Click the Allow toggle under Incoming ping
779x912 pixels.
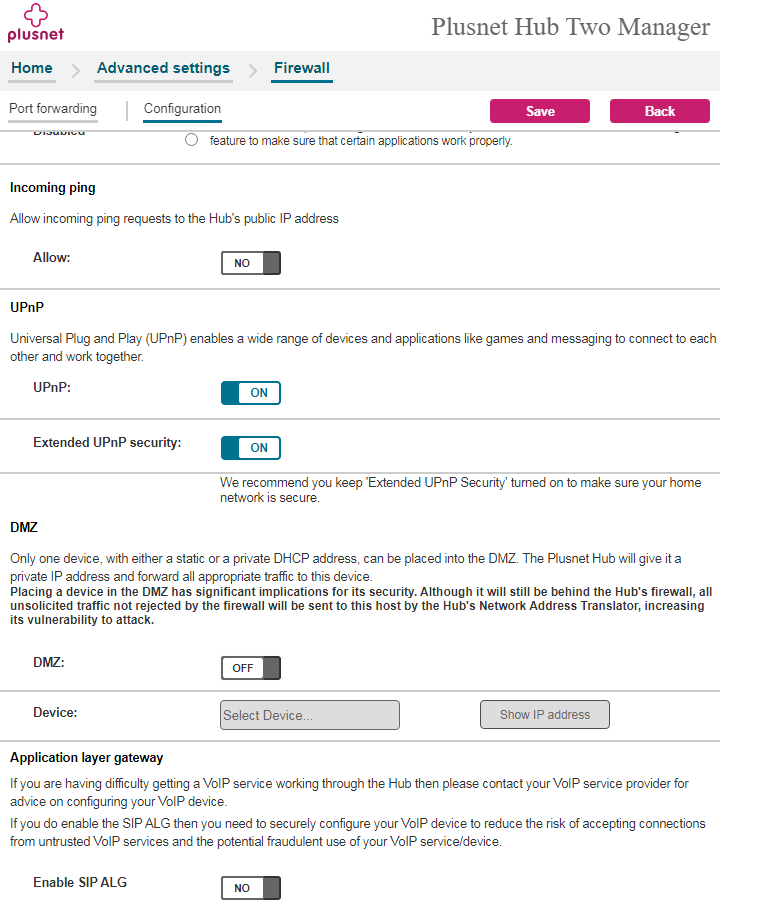[250, 262]
